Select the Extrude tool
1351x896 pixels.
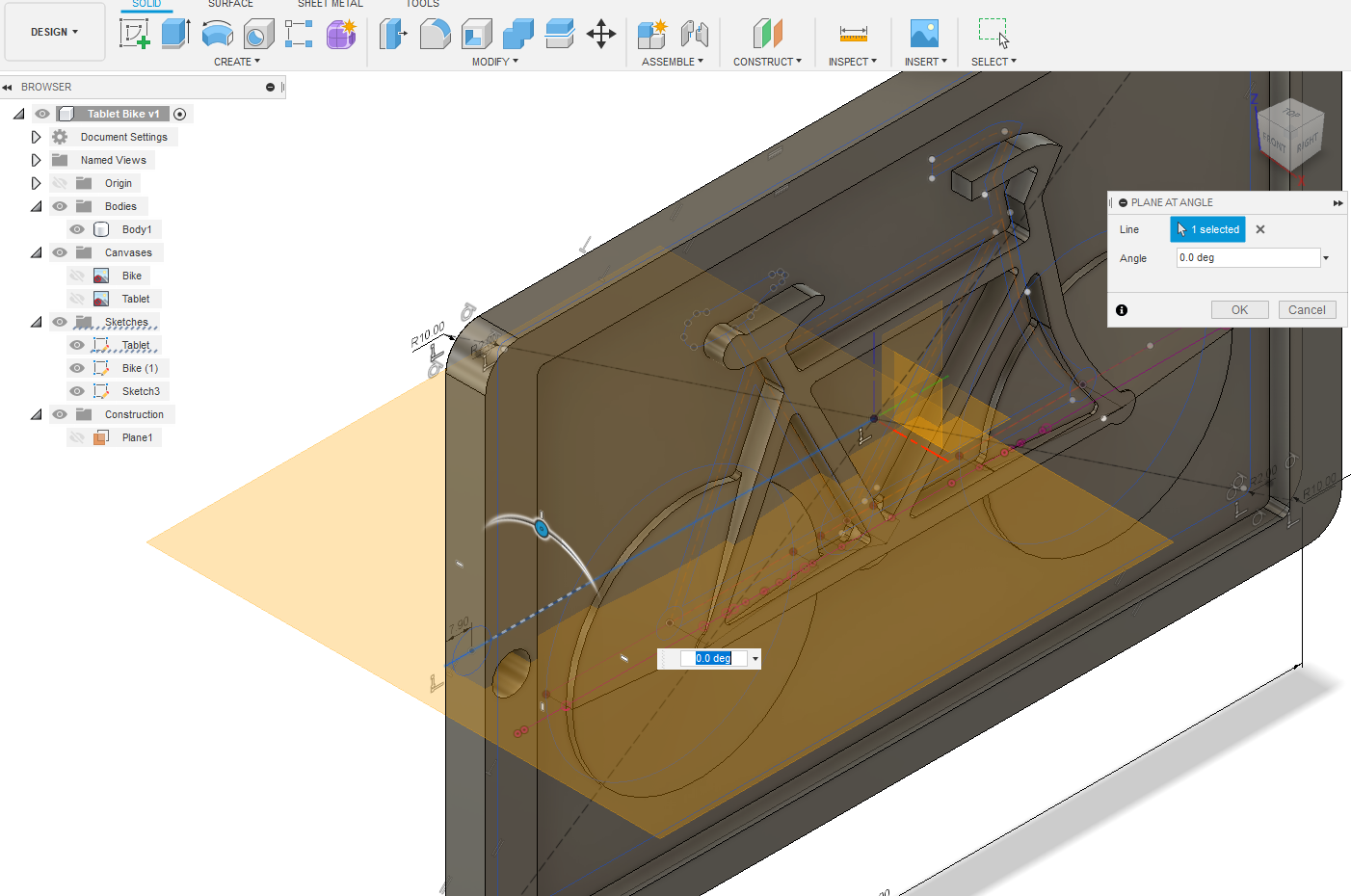point(175,34)
